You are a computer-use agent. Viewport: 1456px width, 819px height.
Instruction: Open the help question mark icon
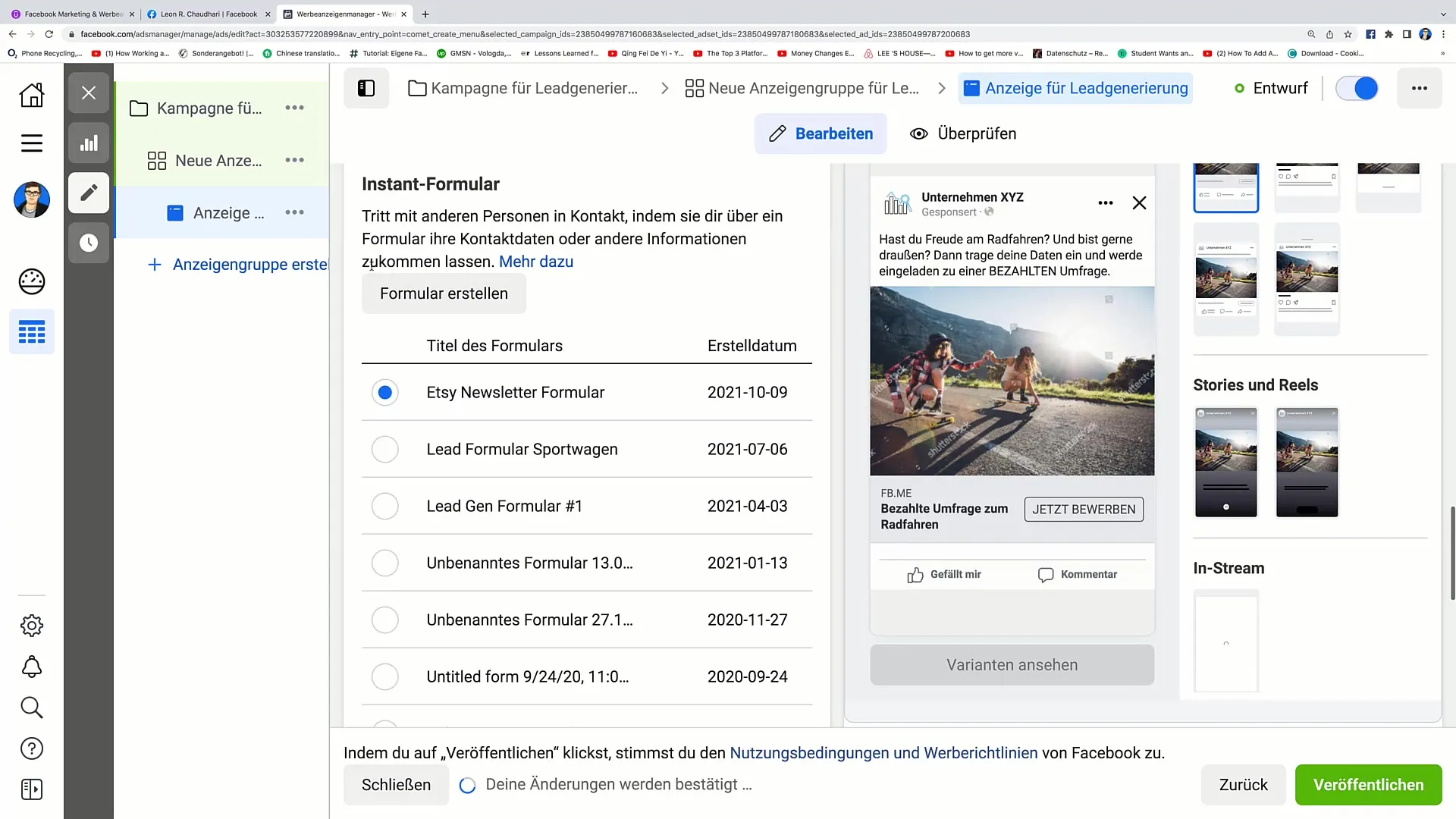32,748
